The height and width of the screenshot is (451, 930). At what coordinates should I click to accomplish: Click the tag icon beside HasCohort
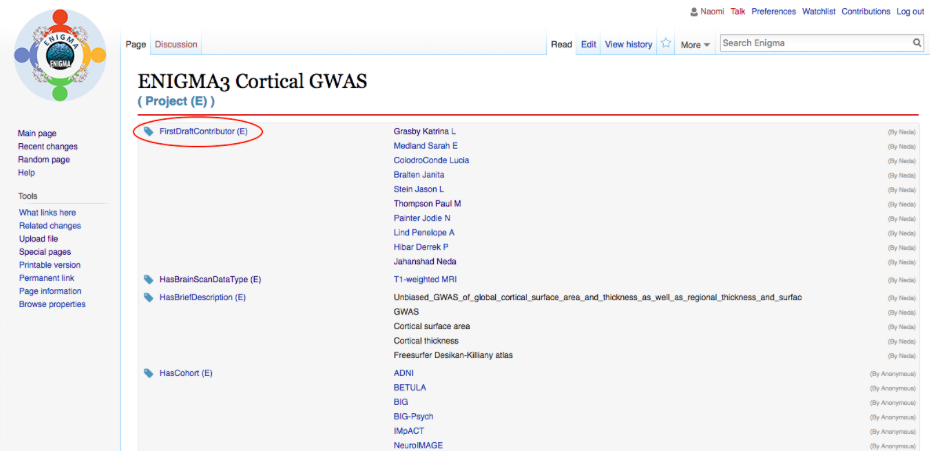(x=149, y=373)
